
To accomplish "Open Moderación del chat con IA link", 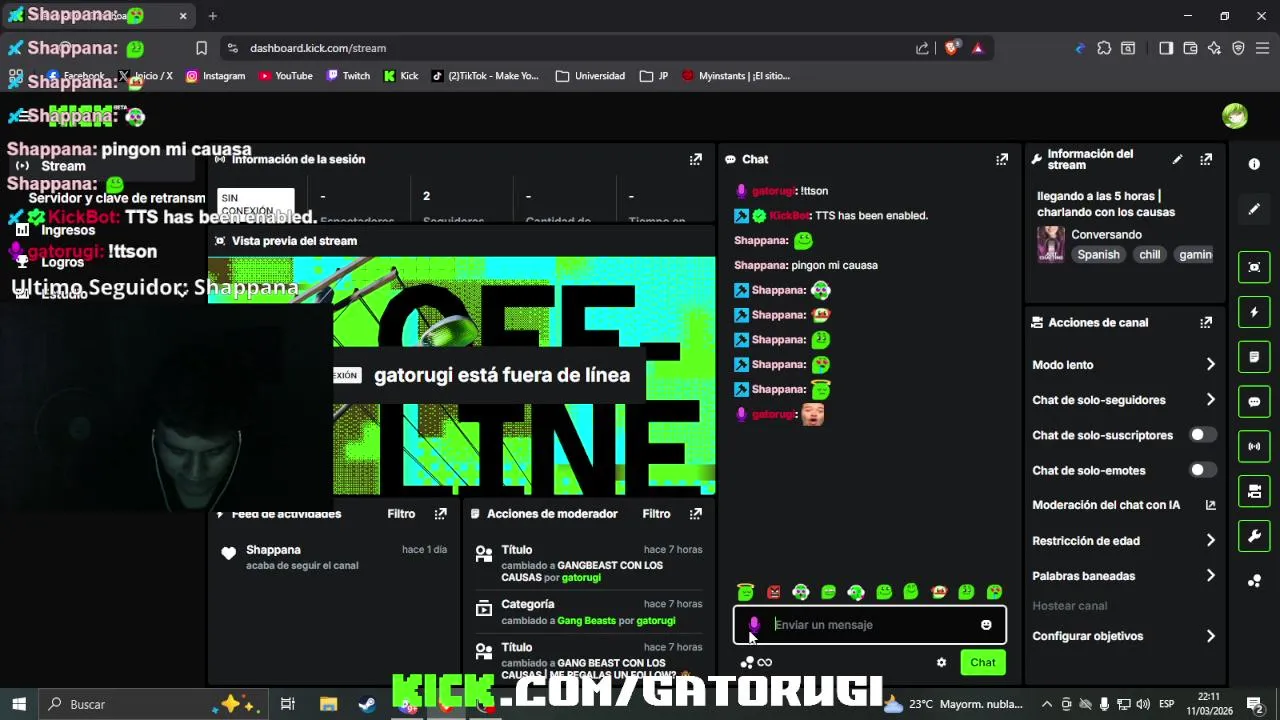I will click(1124, 505).
